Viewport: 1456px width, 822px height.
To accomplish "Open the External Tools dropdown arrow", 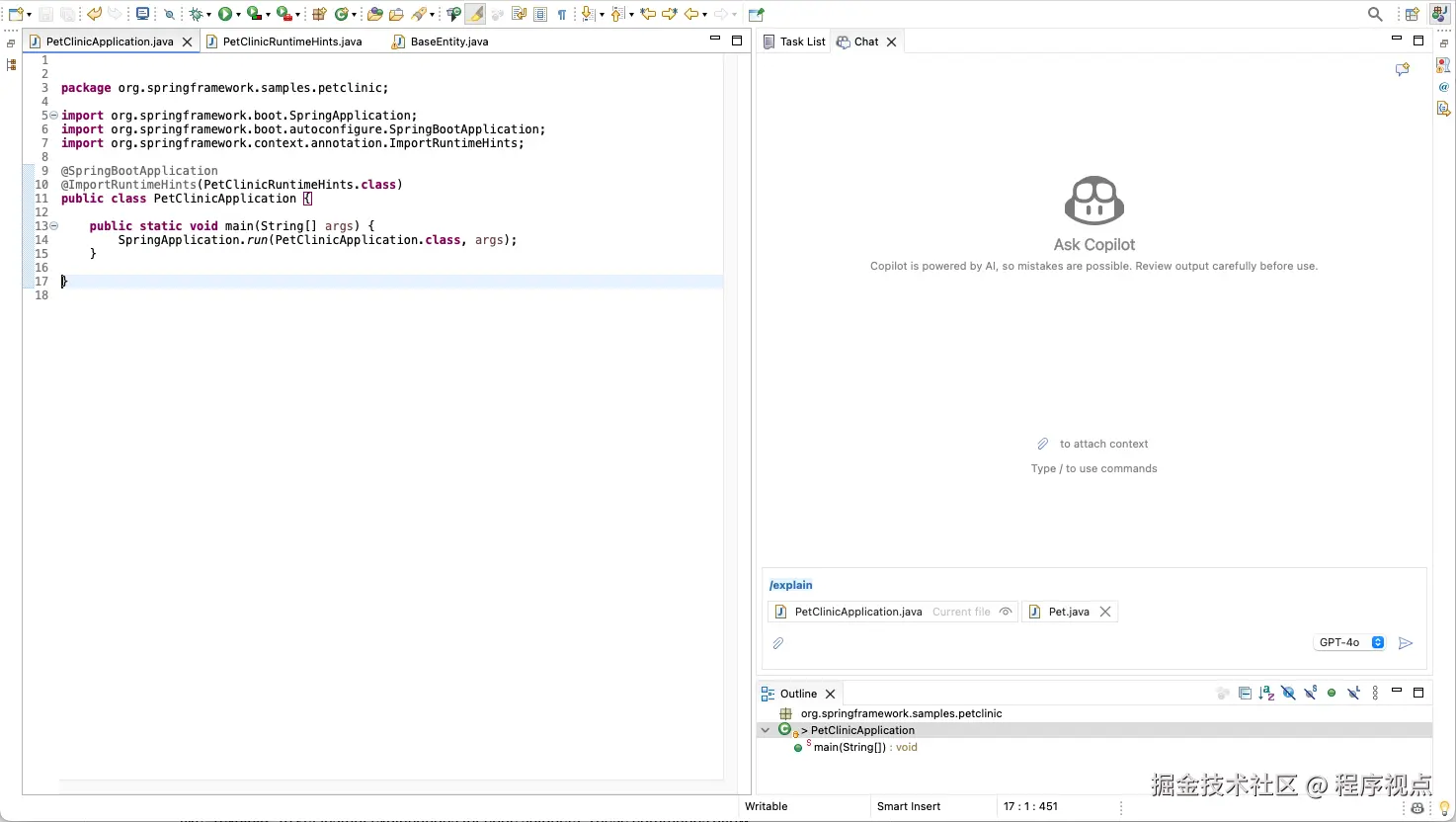I will [296, 15].
